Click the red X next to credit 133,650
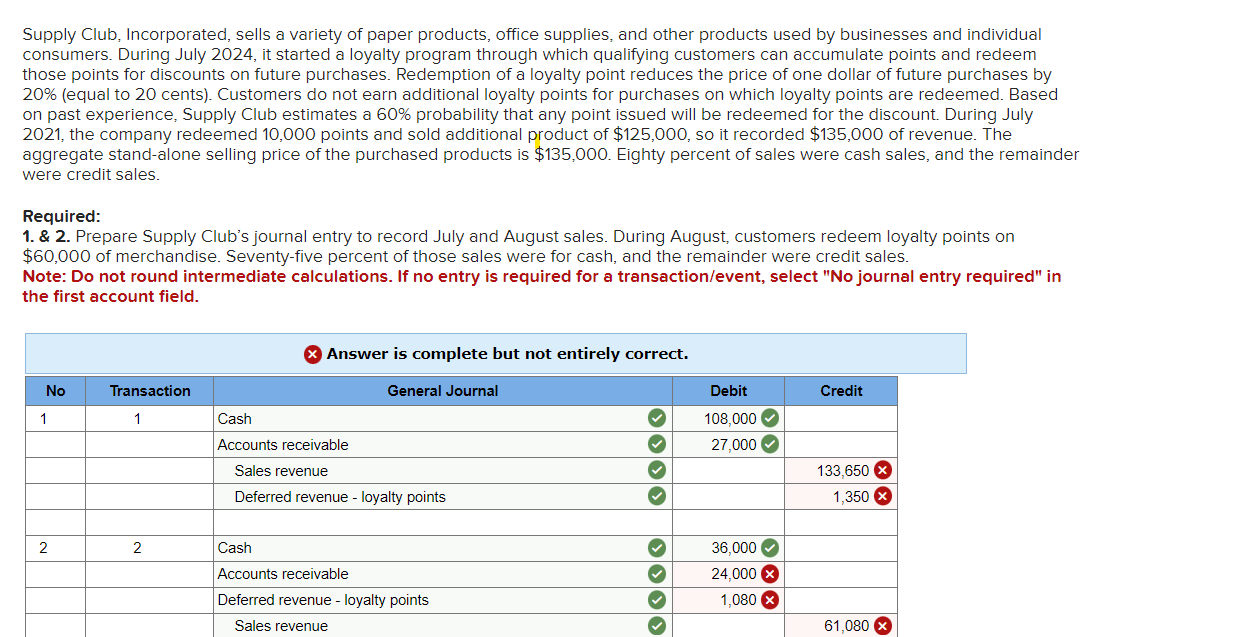The image size is (1240, 637). [x=883, y=470]
